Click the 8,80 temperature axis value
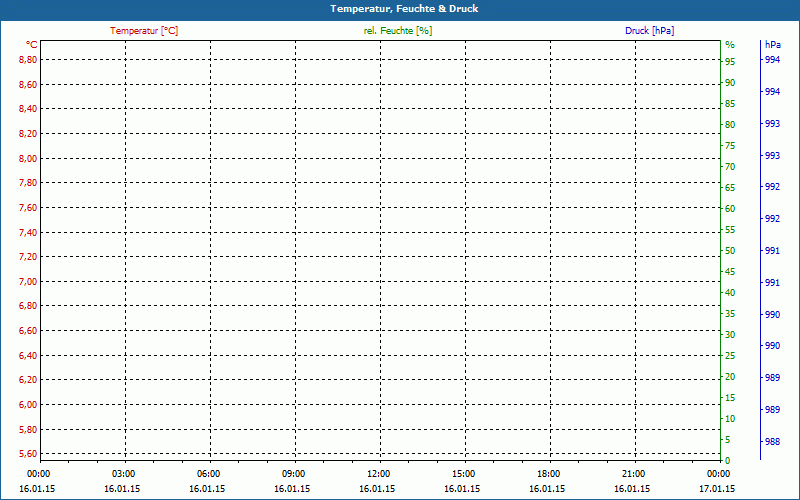800x500 pixels. click(x=28, y=60)
